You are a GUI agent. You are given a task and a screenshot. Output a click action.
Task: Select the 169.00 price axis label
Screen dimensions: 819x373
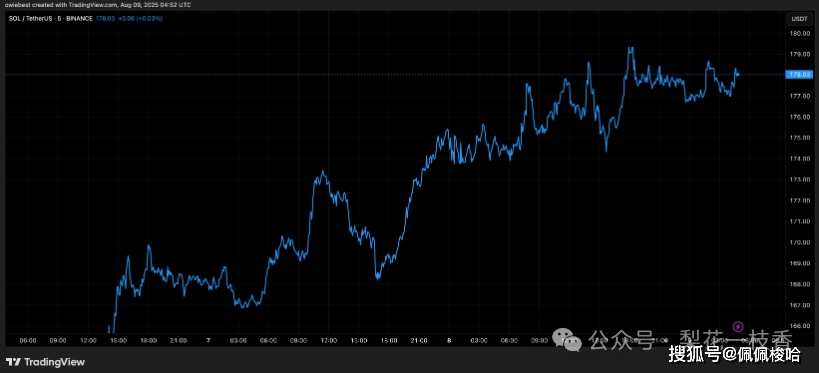(x=800, y=263)
